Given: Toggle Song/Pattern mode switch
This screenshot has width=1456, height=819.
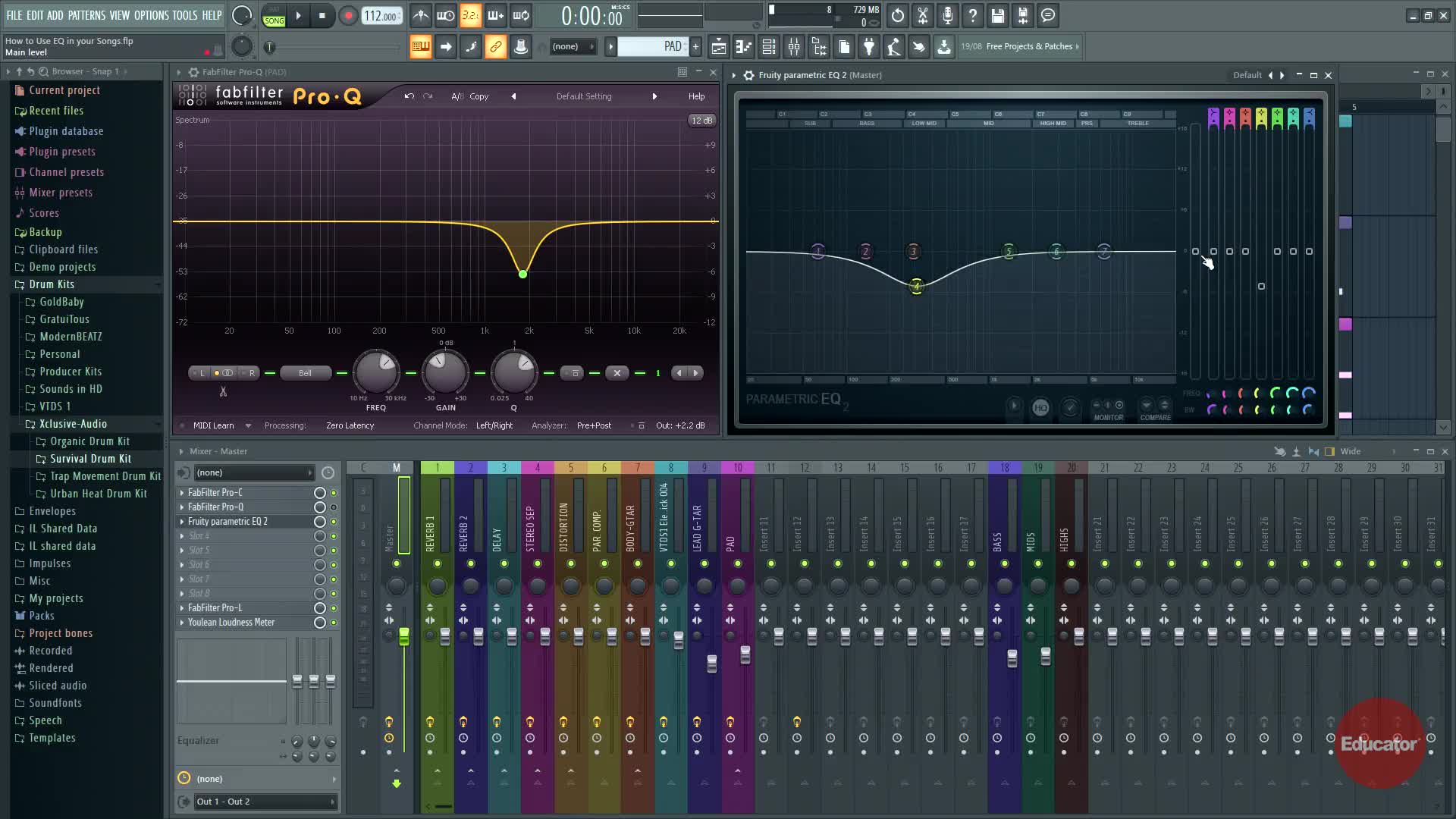Looking at the screenshot, I should coord(274,17).
